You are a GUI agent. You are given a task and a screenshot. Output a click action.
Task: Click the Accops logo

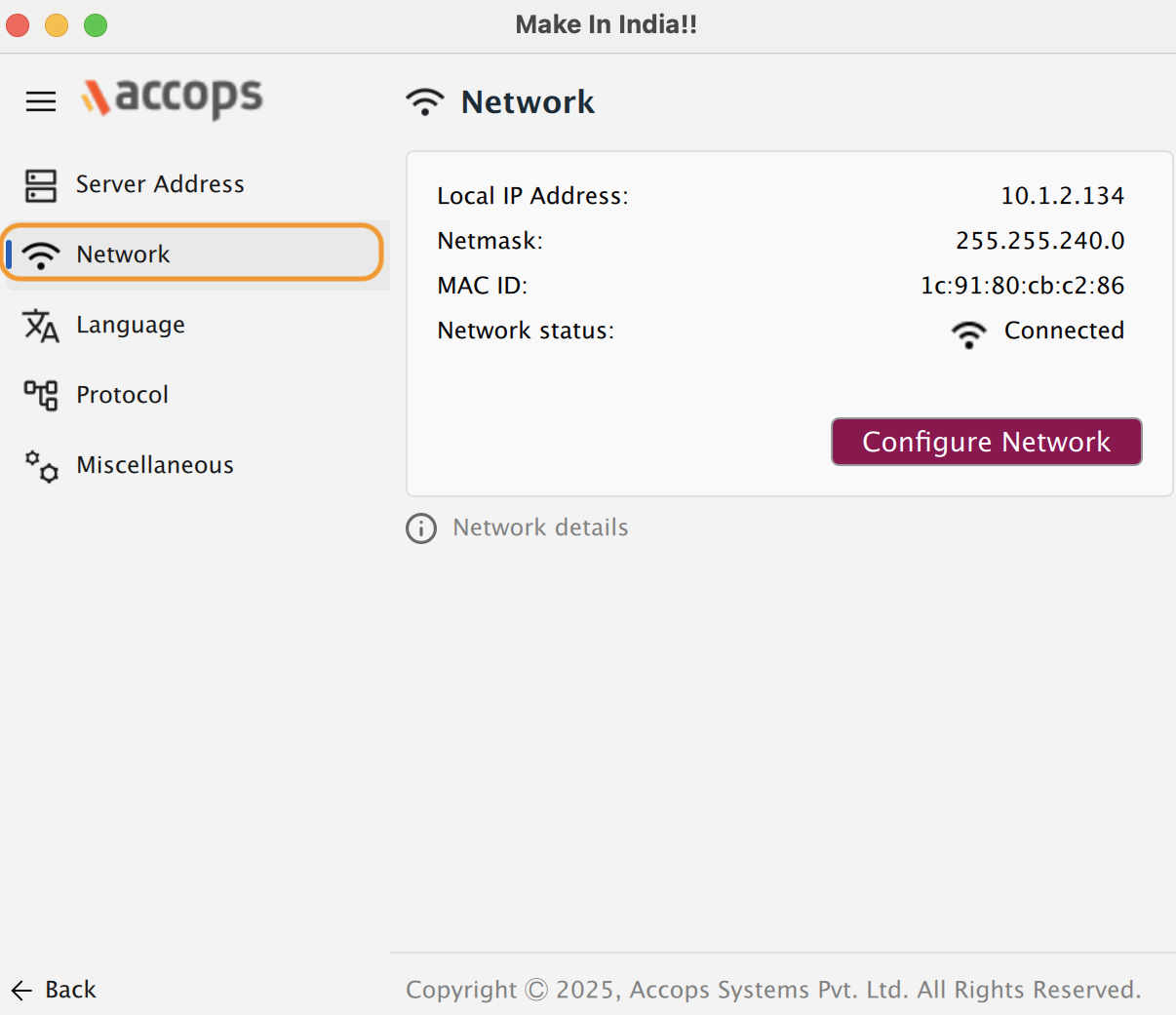(173, 98)
